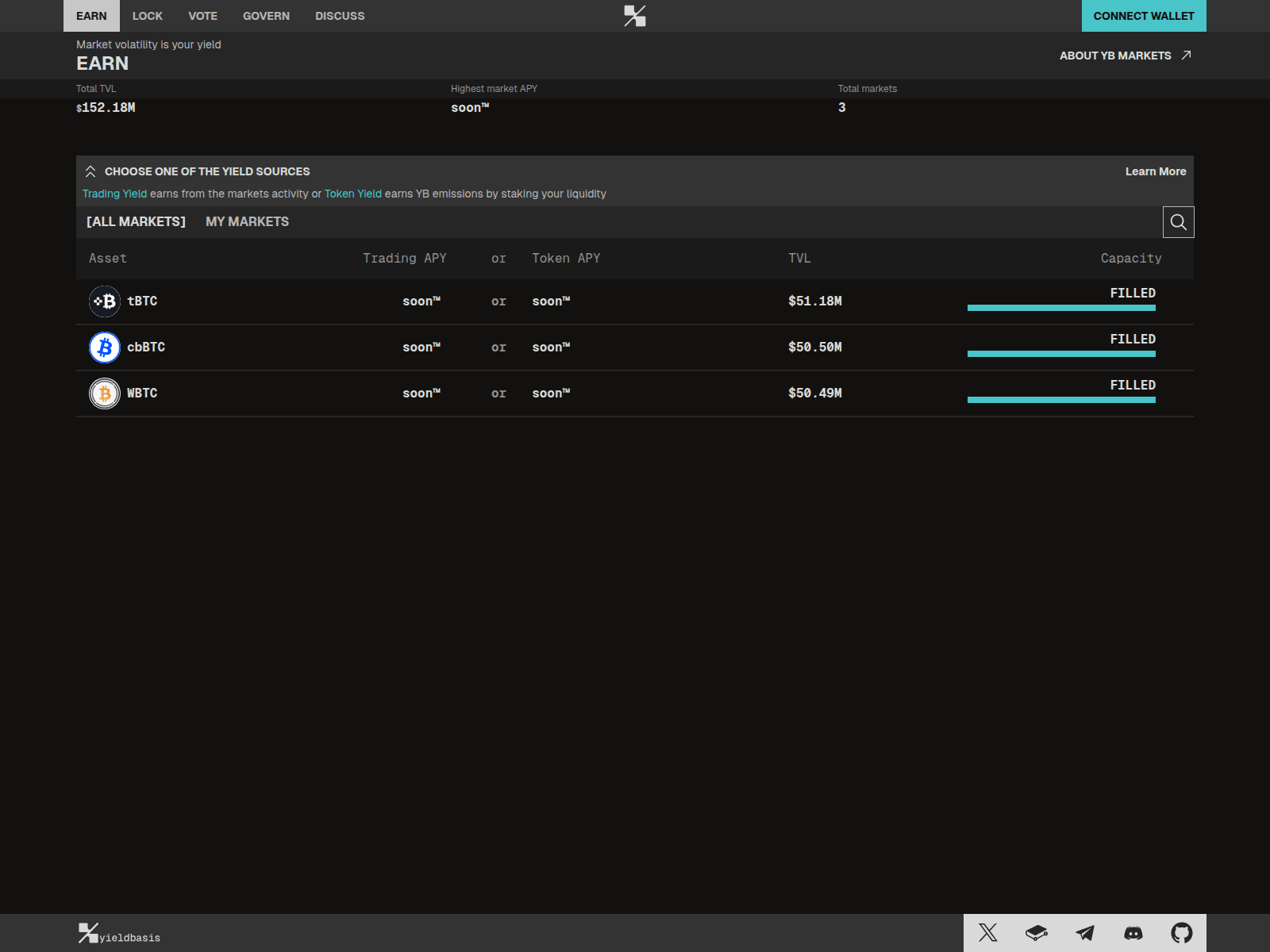Click the cbBTC token icon
Screen dimensions: 1270x952
point(105,347)
